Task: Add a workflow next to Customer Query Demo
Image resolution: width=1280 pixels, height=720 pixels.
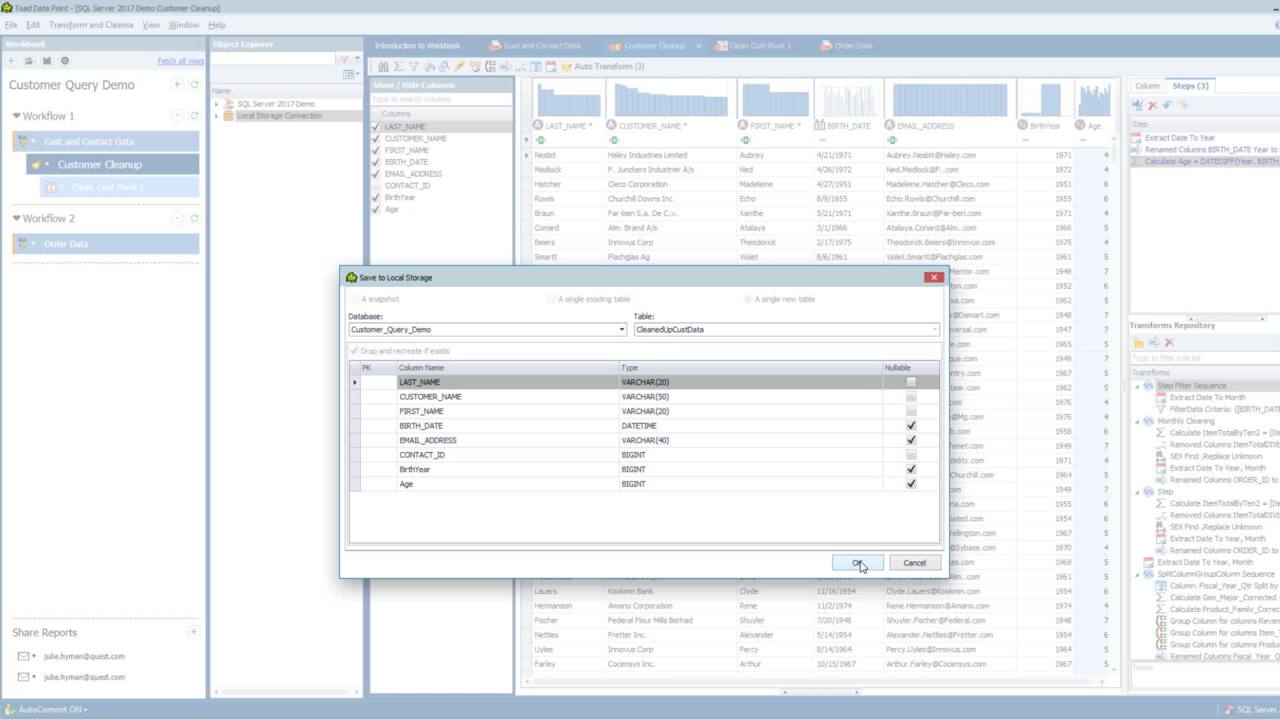Action: point(177,85)
